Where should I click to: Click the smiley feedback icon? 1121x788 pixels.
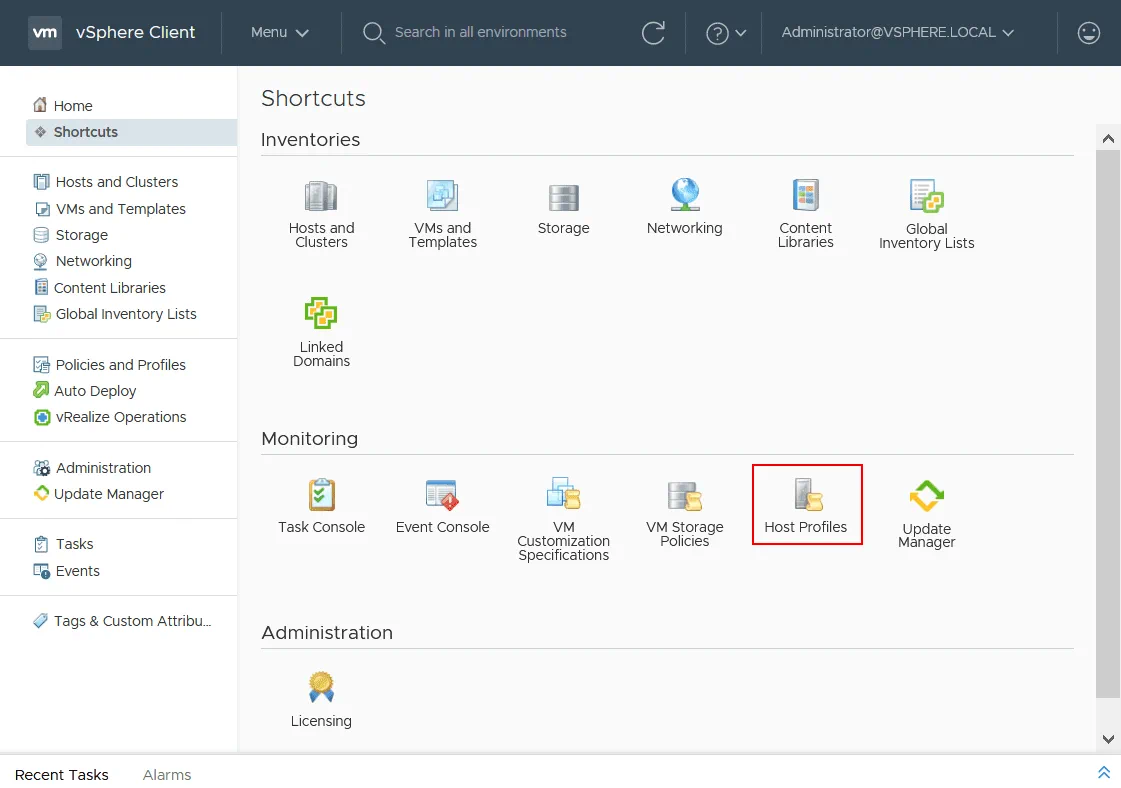click(1088, 33)
